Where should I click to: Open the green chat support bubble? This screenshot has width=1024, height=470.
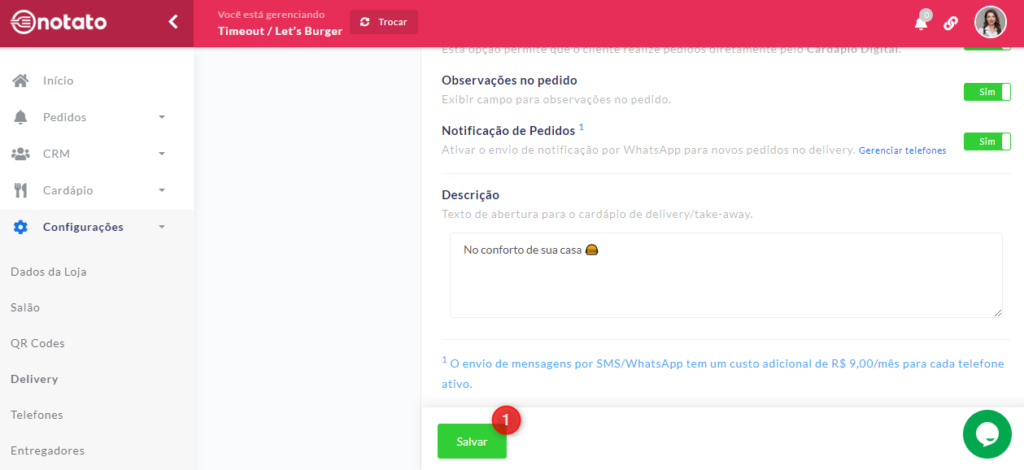click(x=987, y=434)
